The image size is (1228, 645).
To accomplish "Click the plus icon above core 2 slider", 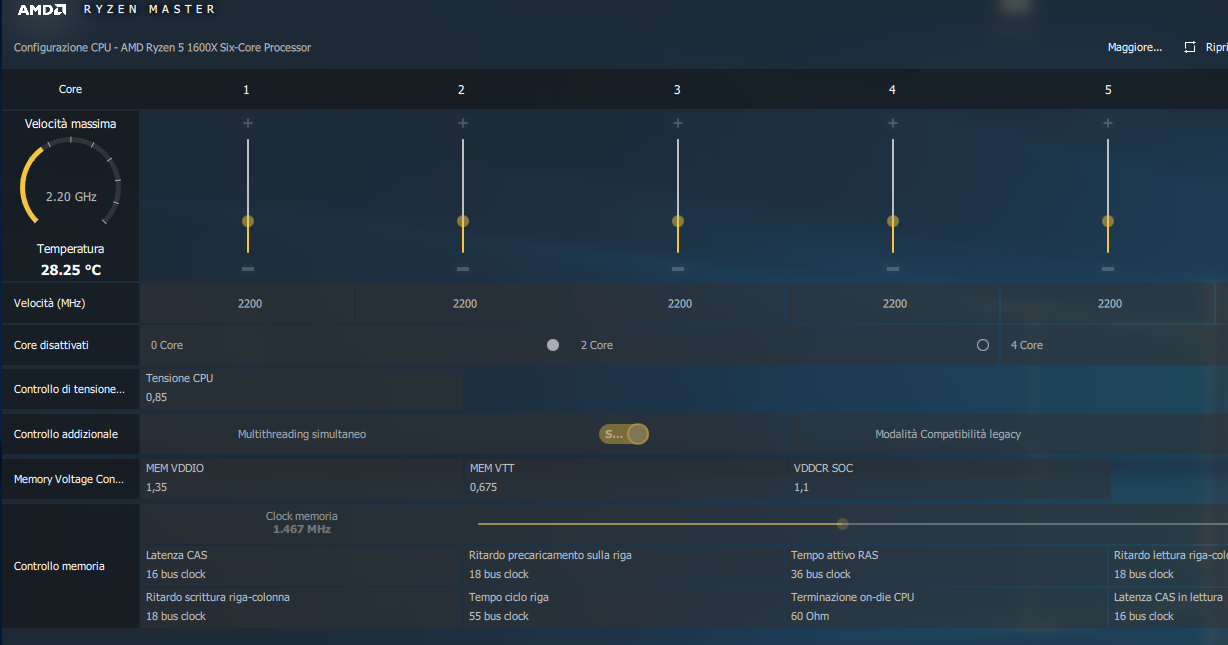I will tap(463, 123).
